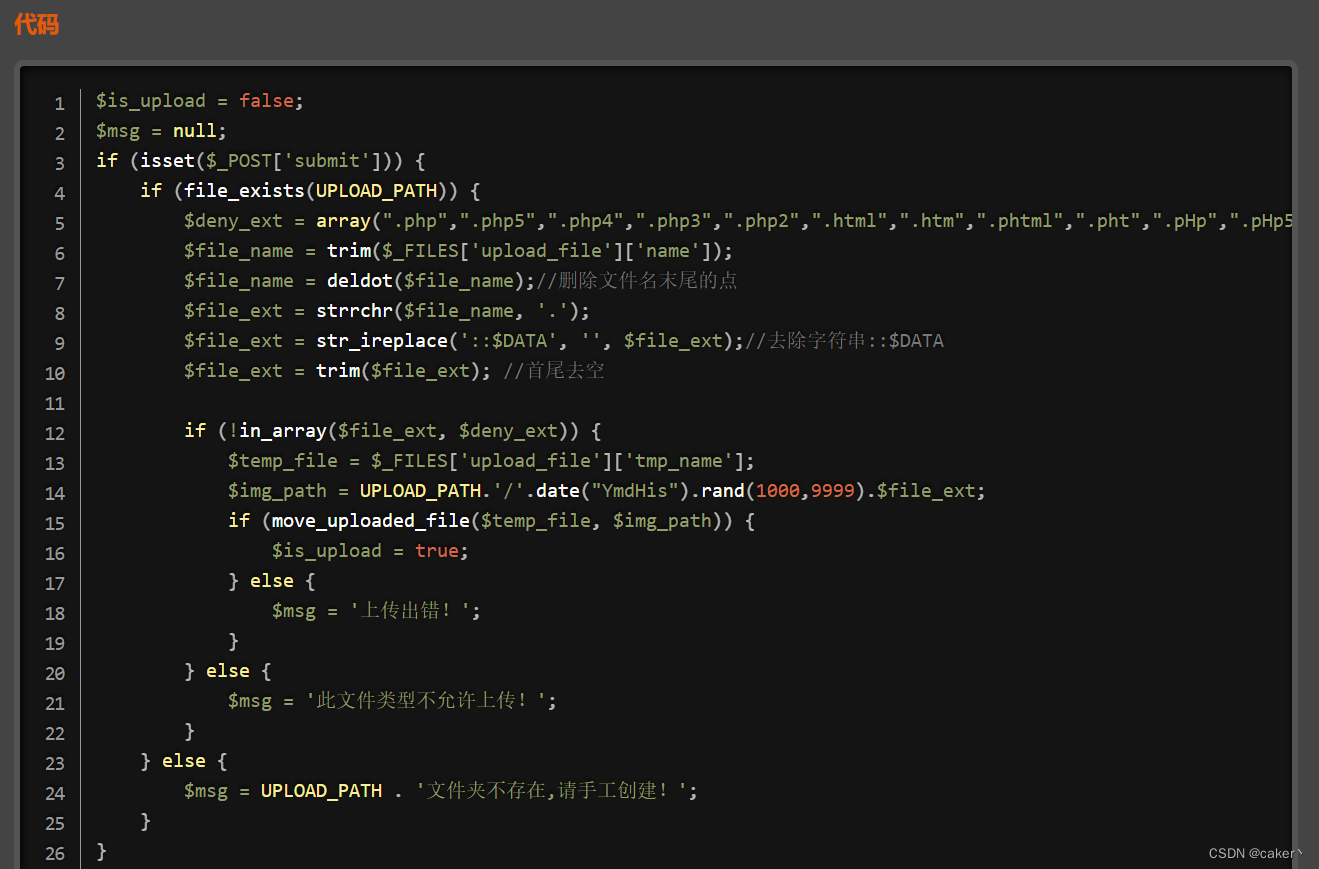Click the comment 去除字符串::$DATA

pos(845,341)
